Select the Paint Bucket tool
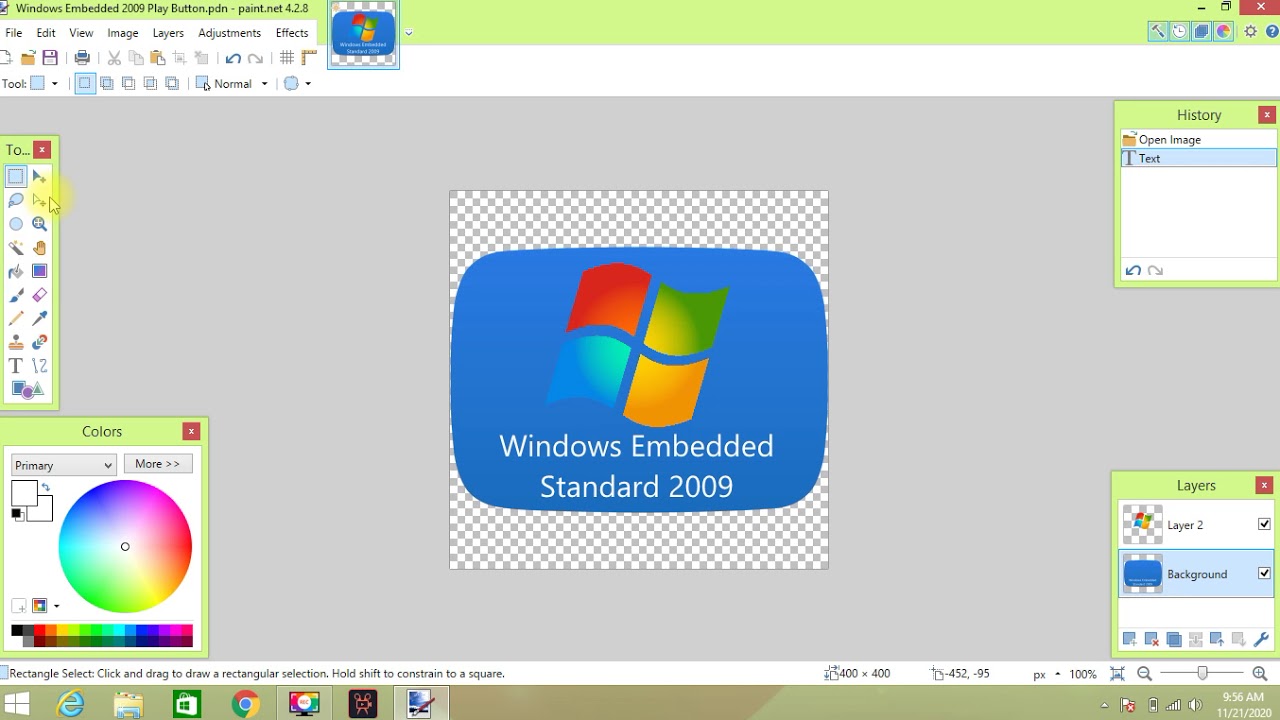This screenshot has height=720, width=1280. [x=16, y=271]
